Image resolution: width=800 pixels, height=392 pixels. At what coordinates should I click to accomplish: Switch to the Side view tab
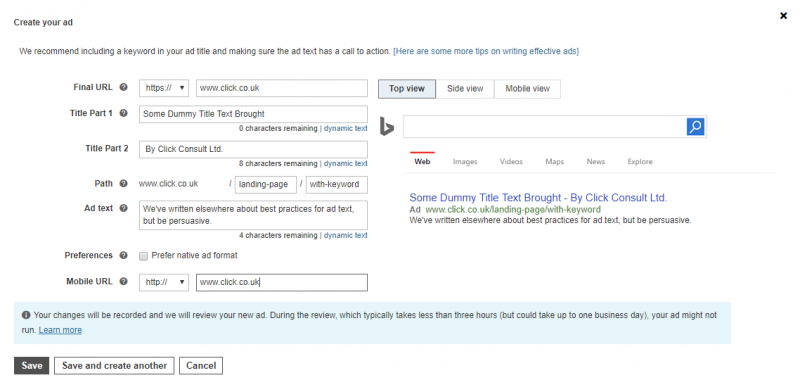click(465, 89)
